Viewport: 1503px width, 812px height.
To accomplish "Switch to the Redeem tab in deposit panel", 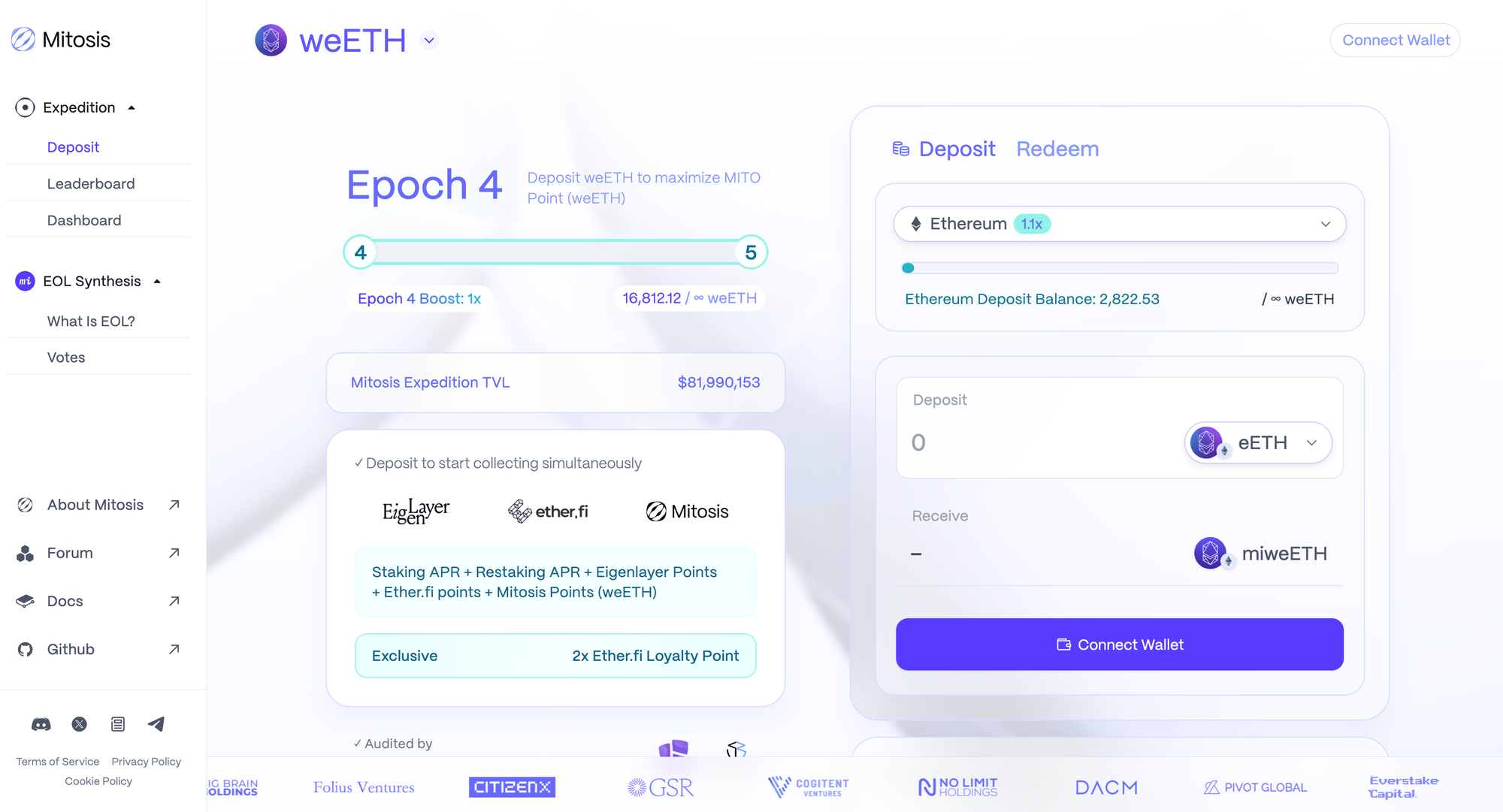I will pos(1058,148).
